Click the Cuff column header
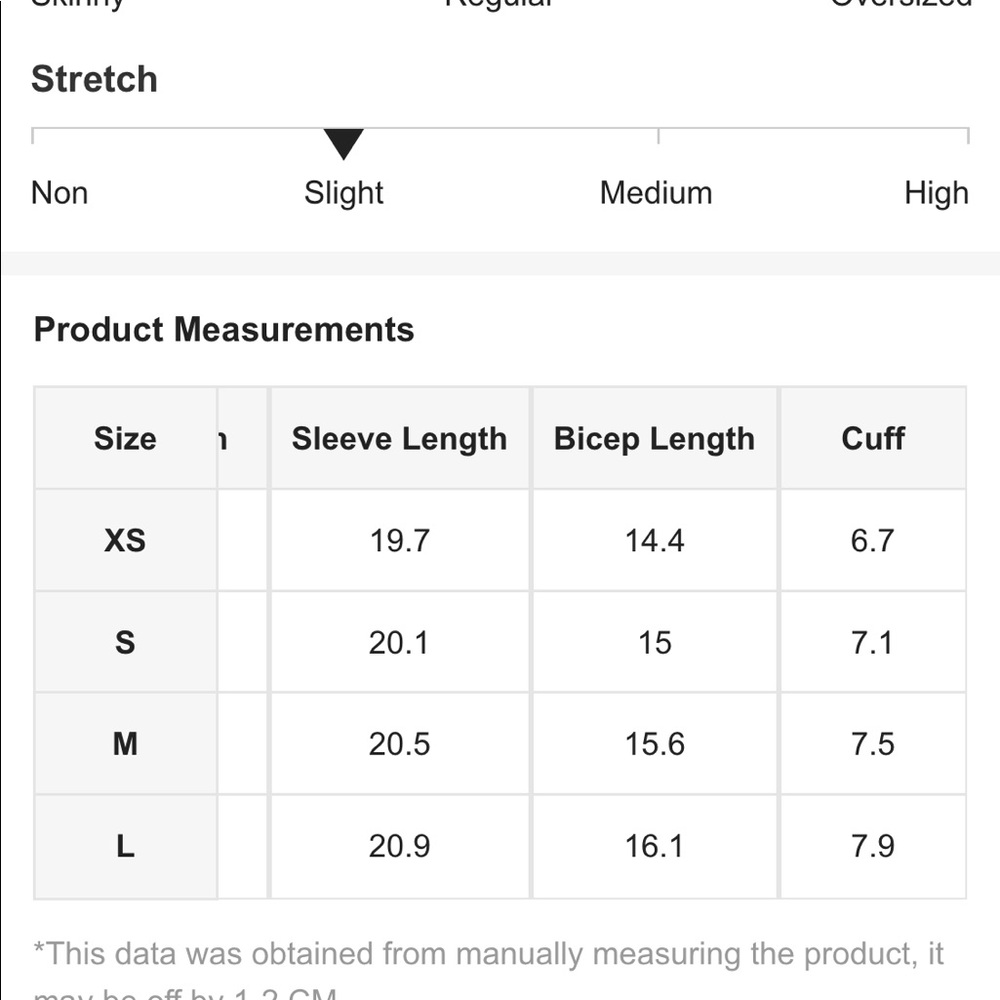Viewport: 1000px width, 1000px height. [872, 439]
